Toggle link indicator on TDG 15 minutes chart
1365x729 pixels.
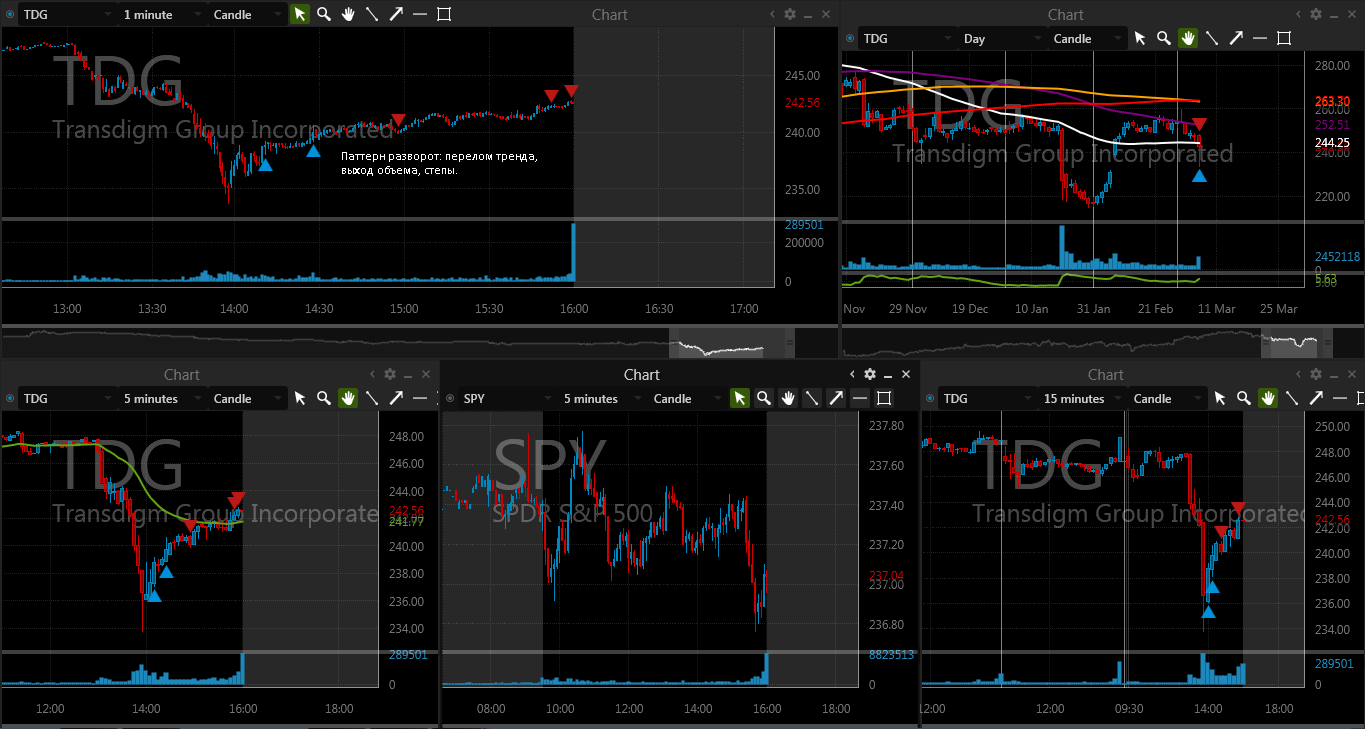pyautogui.click(x=930, y=398)
